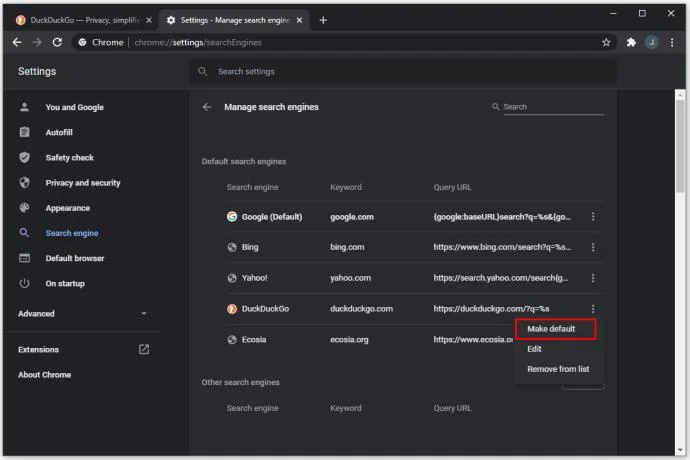Open a new tab with plus button
Screen dimensions: 690x460
pyautogui.click(x=323, y=20)
